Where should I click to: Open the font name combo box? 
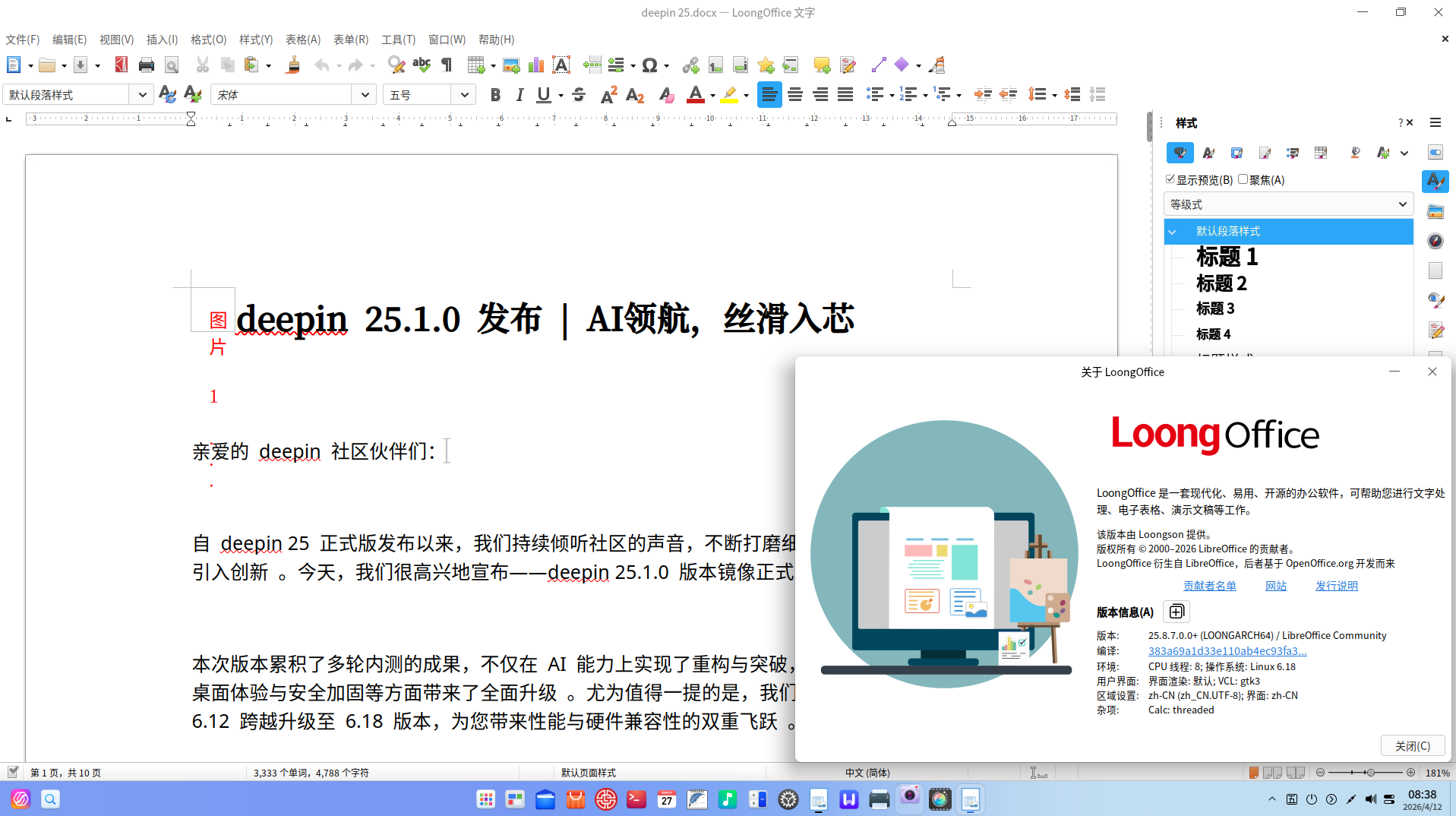pos(365,94)
